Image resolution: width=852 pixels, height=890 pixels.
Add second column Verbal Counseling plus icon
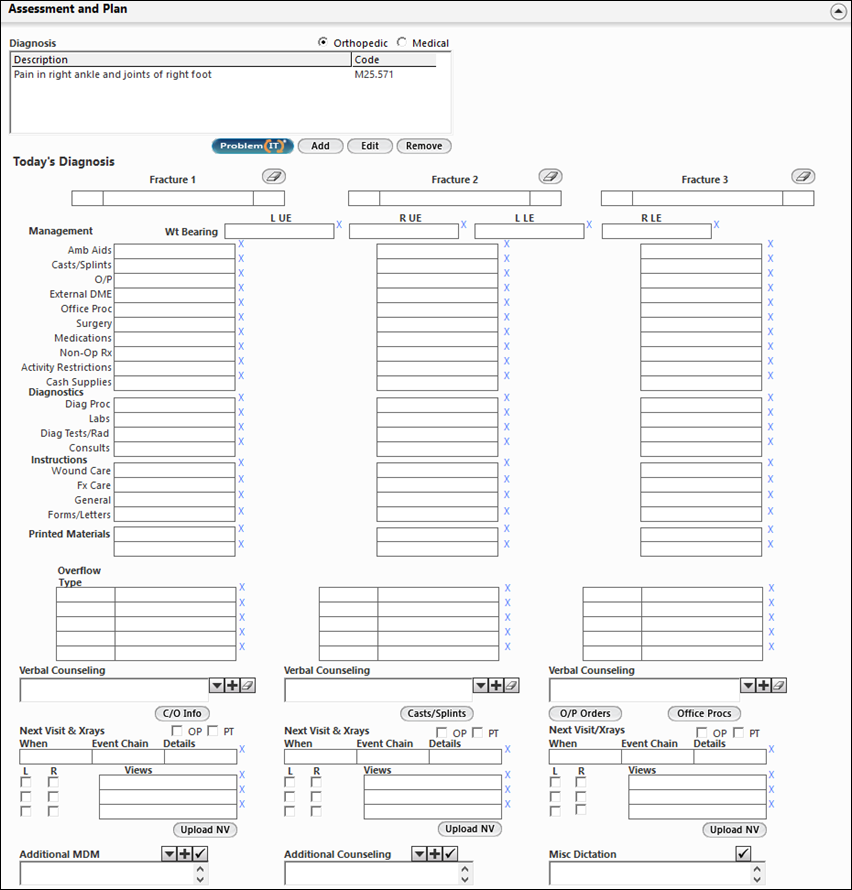[x=496, y=686]
